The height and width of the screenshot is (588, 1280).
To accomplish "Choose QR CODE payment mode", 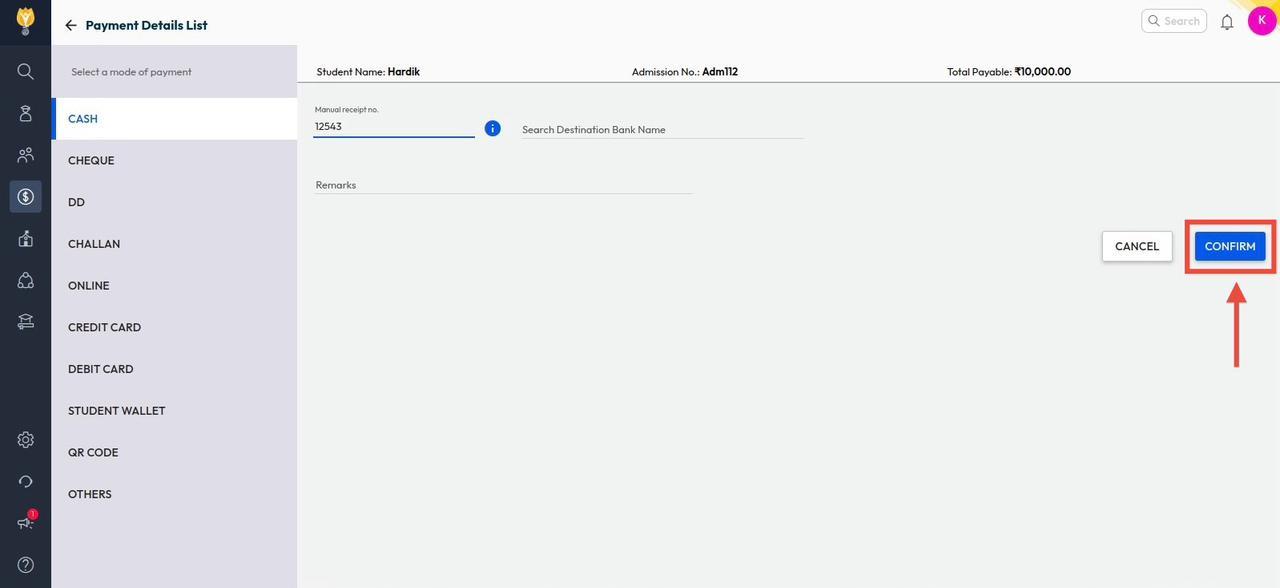I will tap(93, 453).
